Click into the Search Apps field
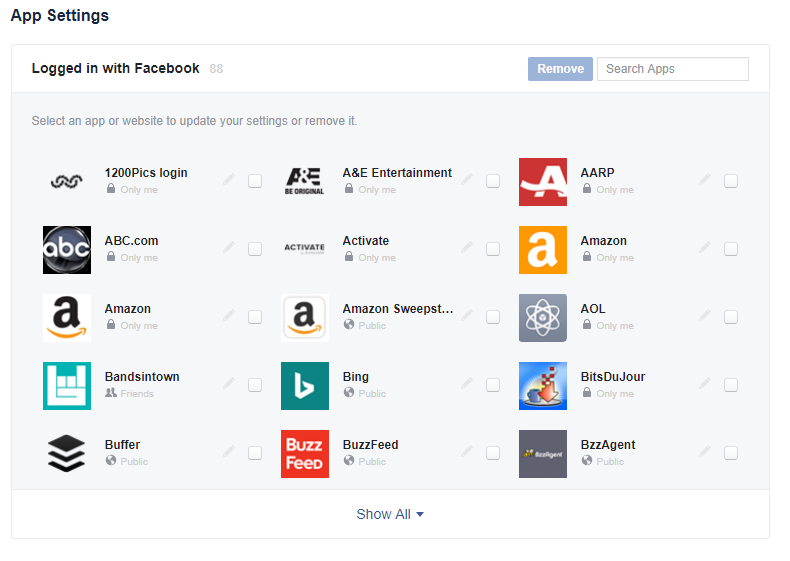This screenshot has width=790, height=561. [672, 69]
